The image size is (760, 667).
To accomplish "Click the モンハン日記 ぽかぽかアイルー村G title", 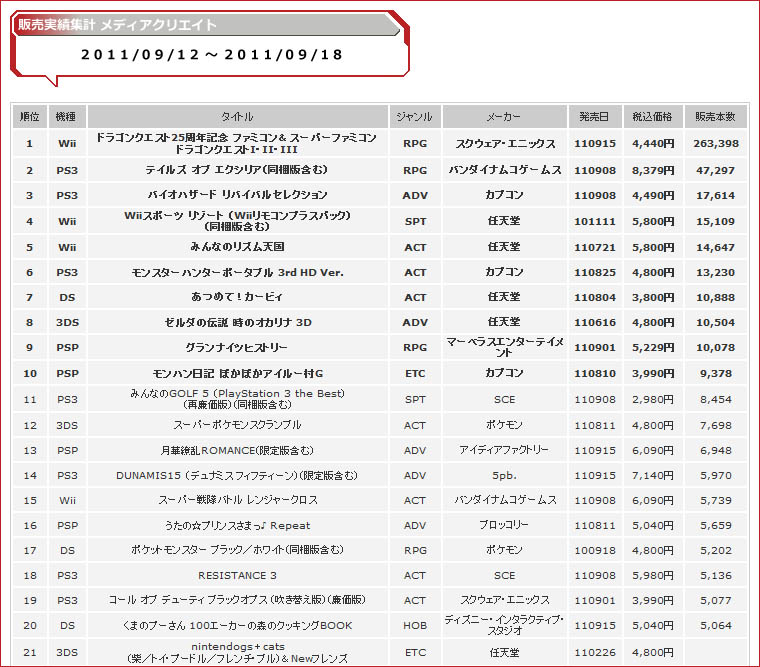I will [238, 373].
